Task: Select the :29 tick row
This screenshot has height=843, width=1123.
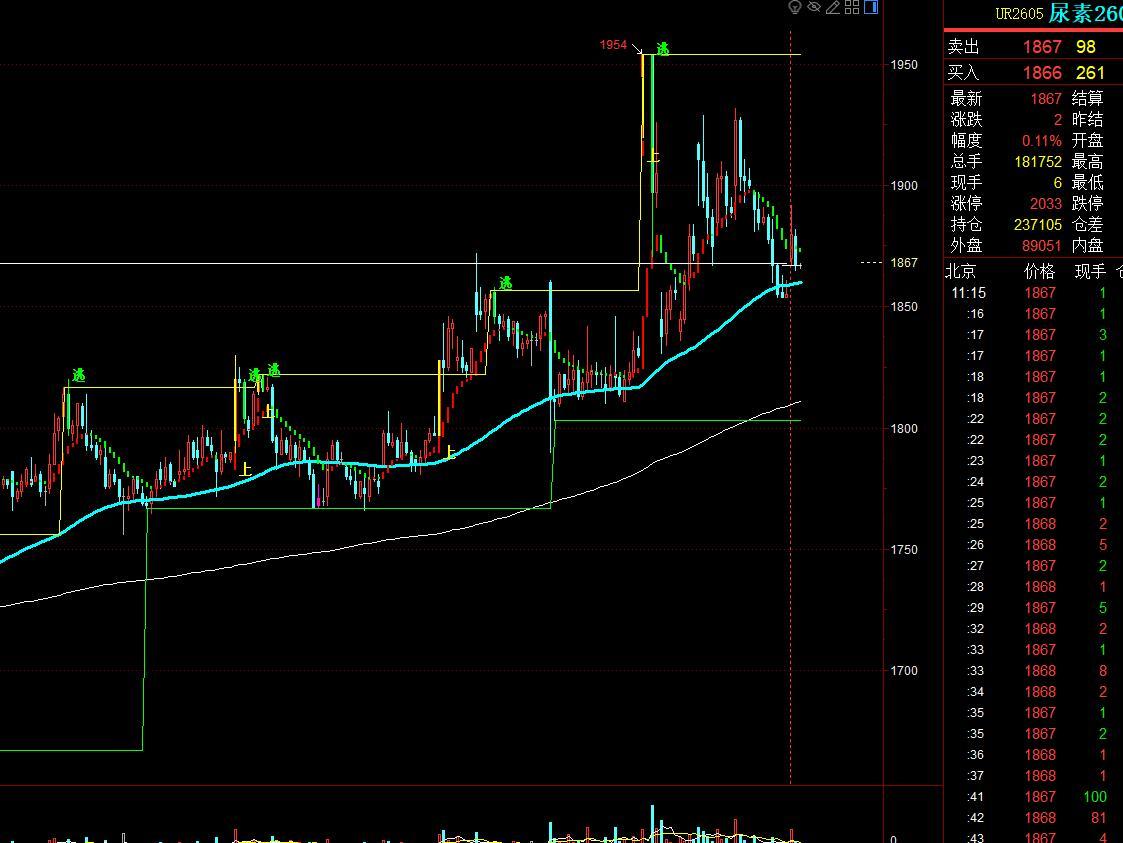Action: (x=1033, y=607)
